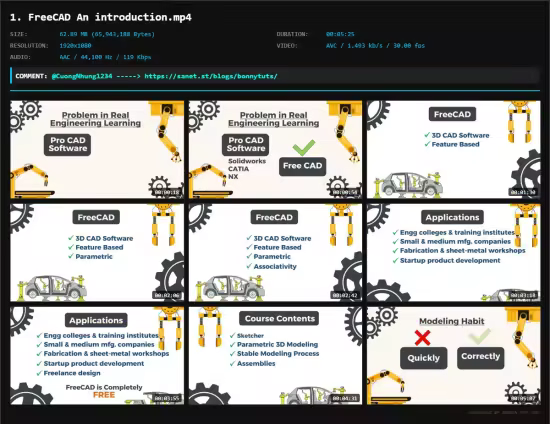Open the thumbnail showing only Pro CAD Software
This screenshot has height=424, width=550.
[x=97, y=149]
